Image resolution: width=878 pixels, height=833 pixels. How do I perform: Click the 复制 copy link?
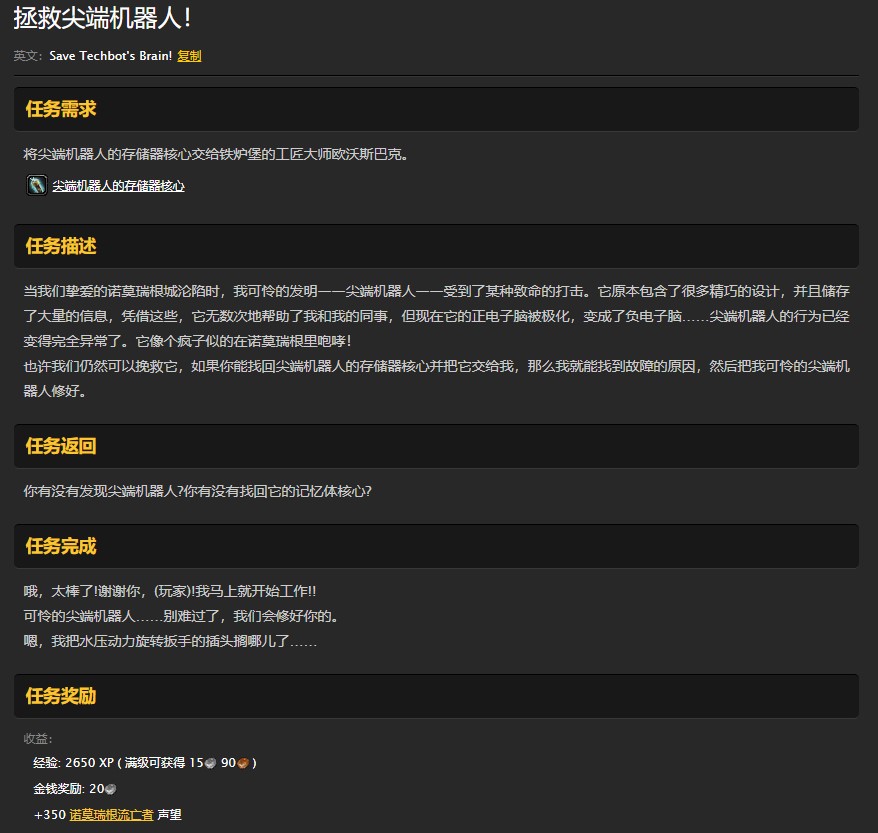[189, 56]
